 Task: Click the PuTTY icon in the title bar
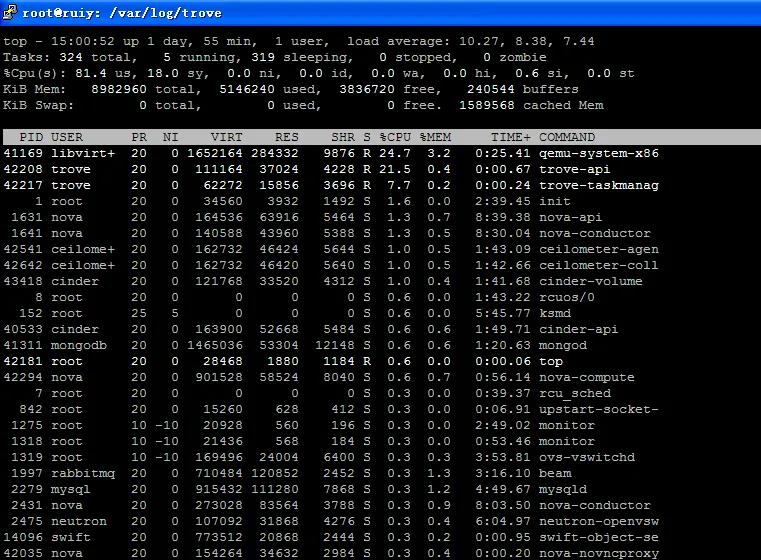tap(10, 12)
